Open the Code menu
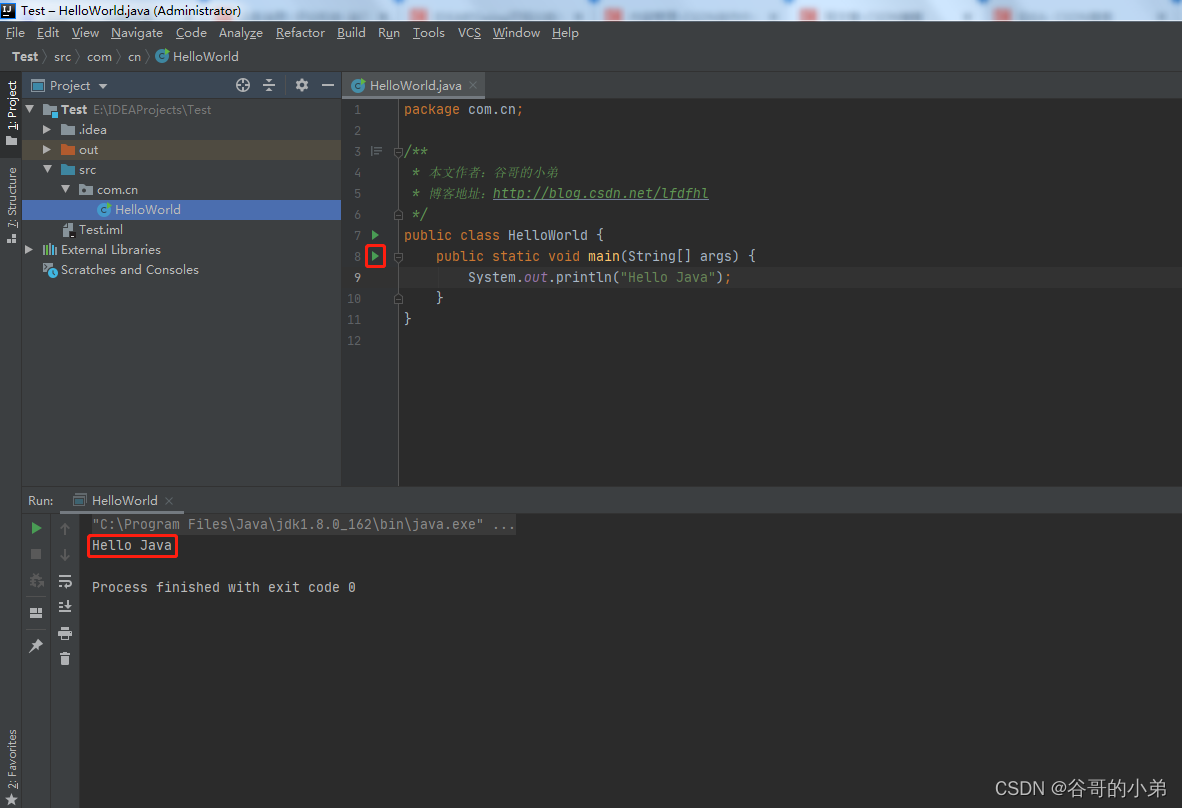The width and height of the screenshot is (1182, 808). tap(191, 32)
